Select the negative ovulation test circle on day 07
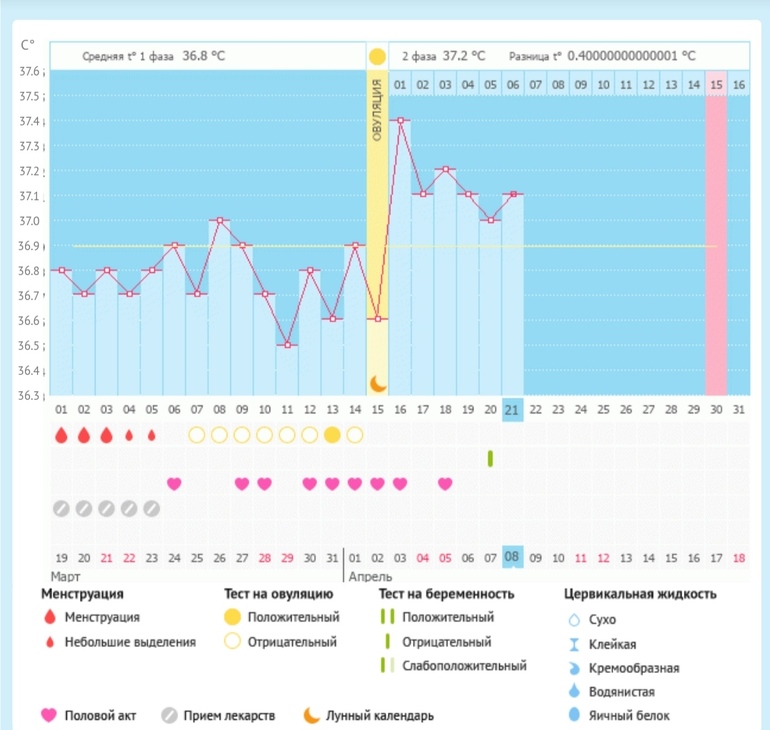The height and width of the screenshot is (730, 770). (196, 434)
